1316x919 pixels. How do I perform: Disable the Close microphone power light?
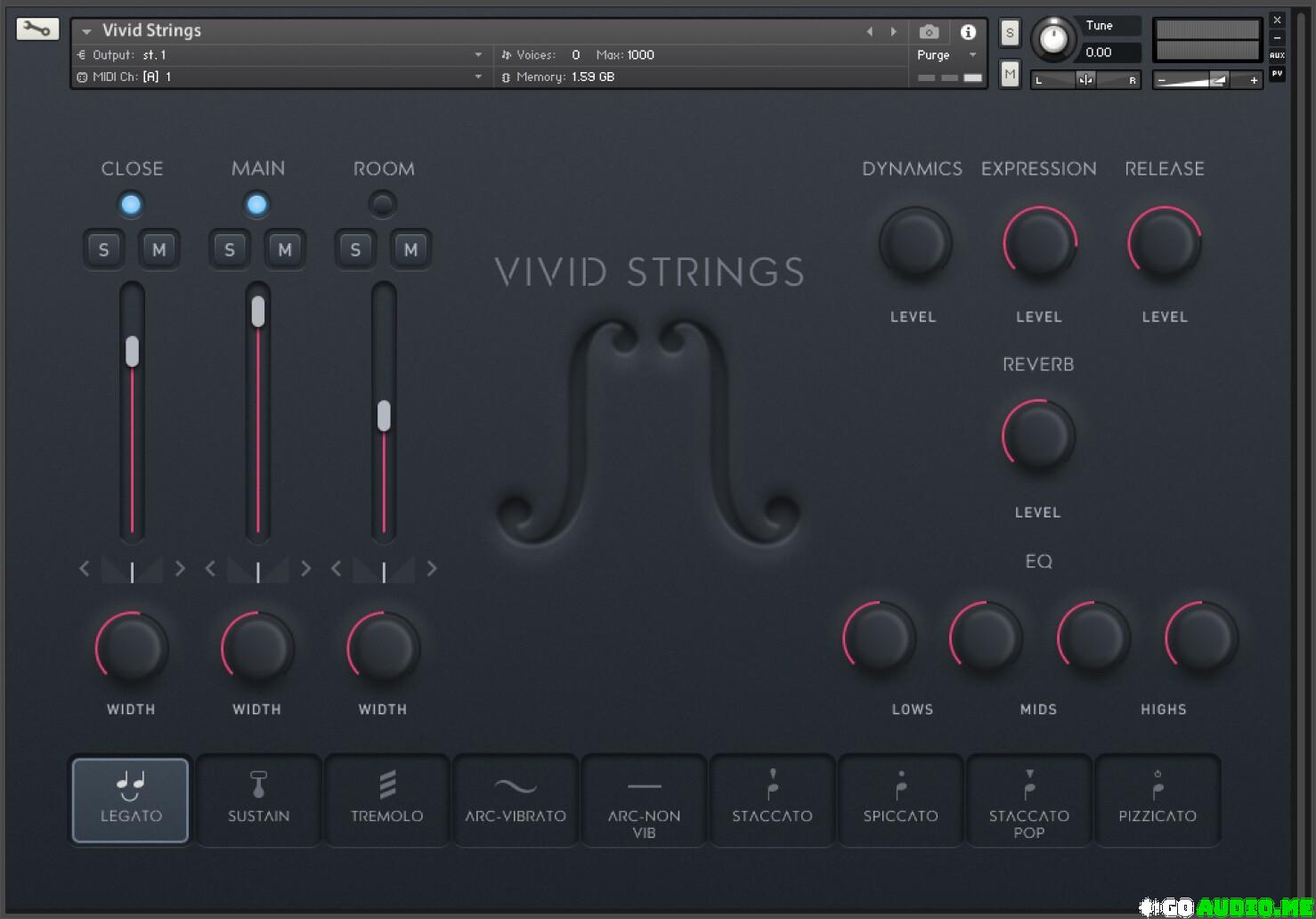point(131,204)
